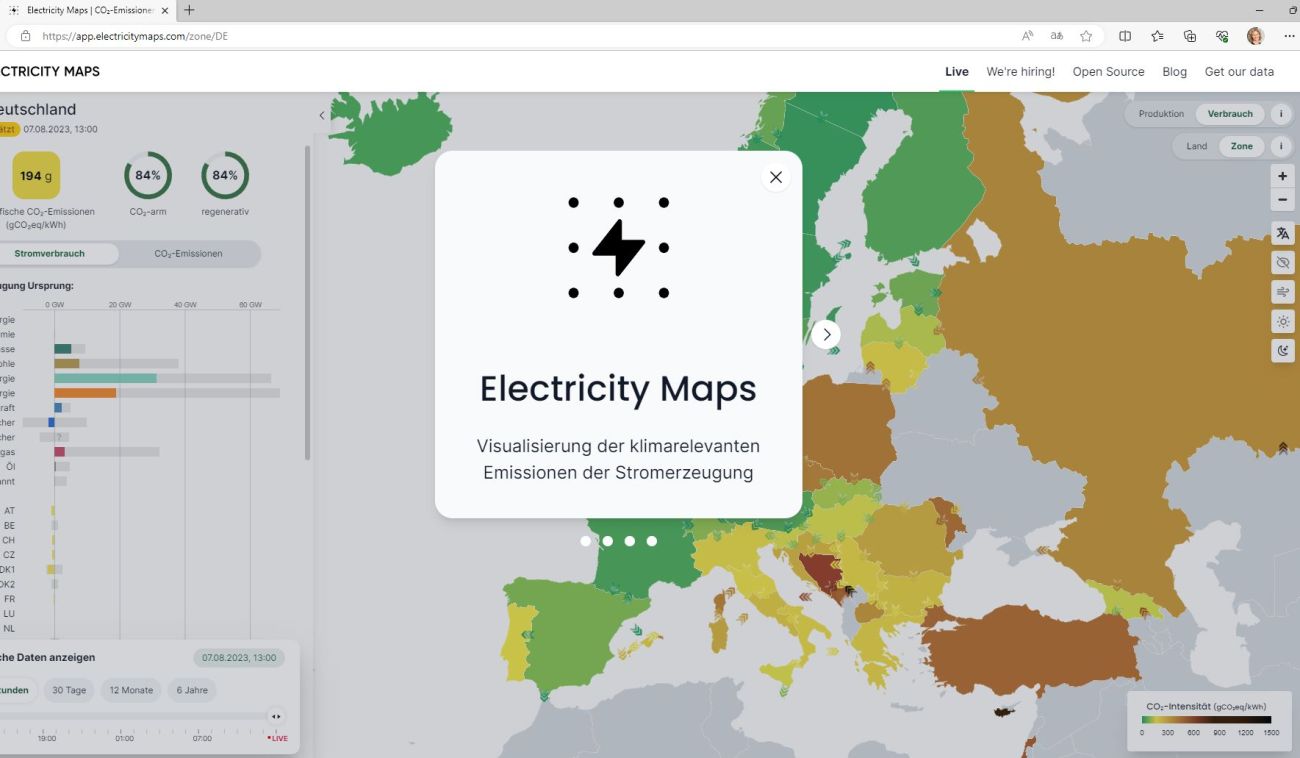The height and width of the screenshot is (758, 1300).
Task: Click the 07.08.2023, 13:00 date badge
Action: 239,658
